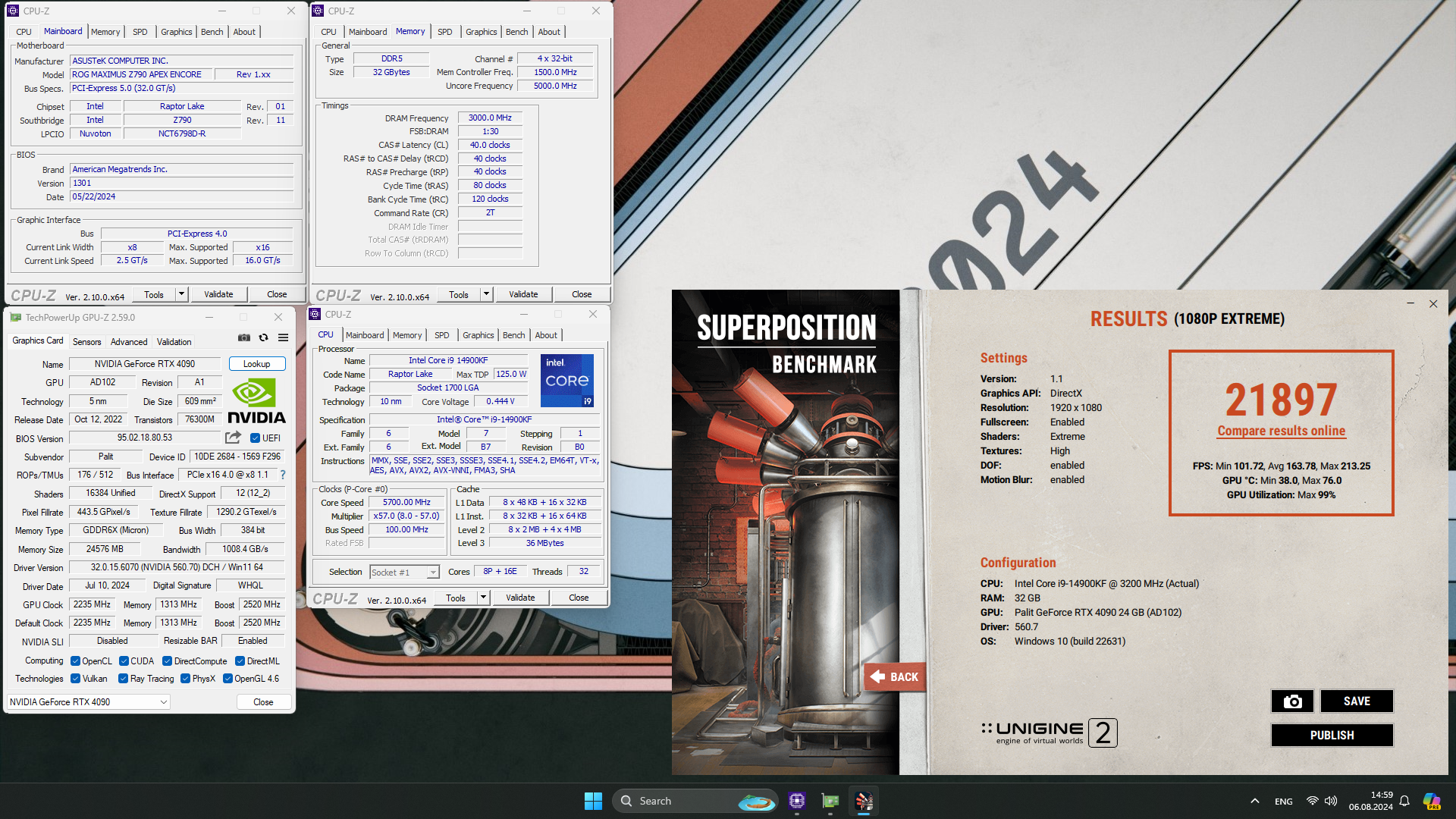Toggle the UEFI checkbox in GPU-Z
The image size is (1456, 819).
(255, 438)
